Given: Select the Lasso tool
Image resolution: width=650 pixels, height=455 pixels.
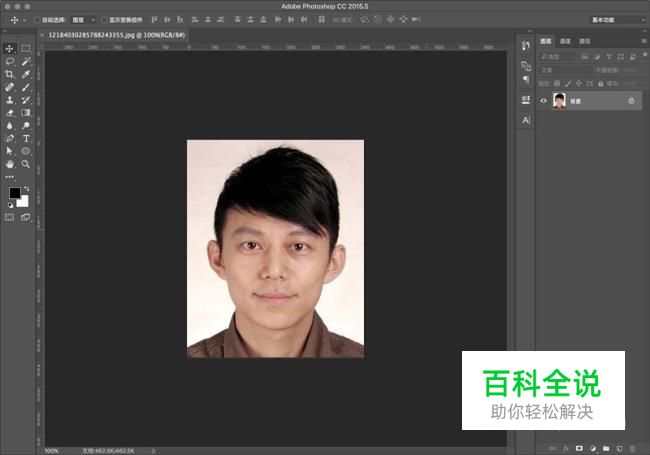Looking at the screenshot, I should click(10, 61).
